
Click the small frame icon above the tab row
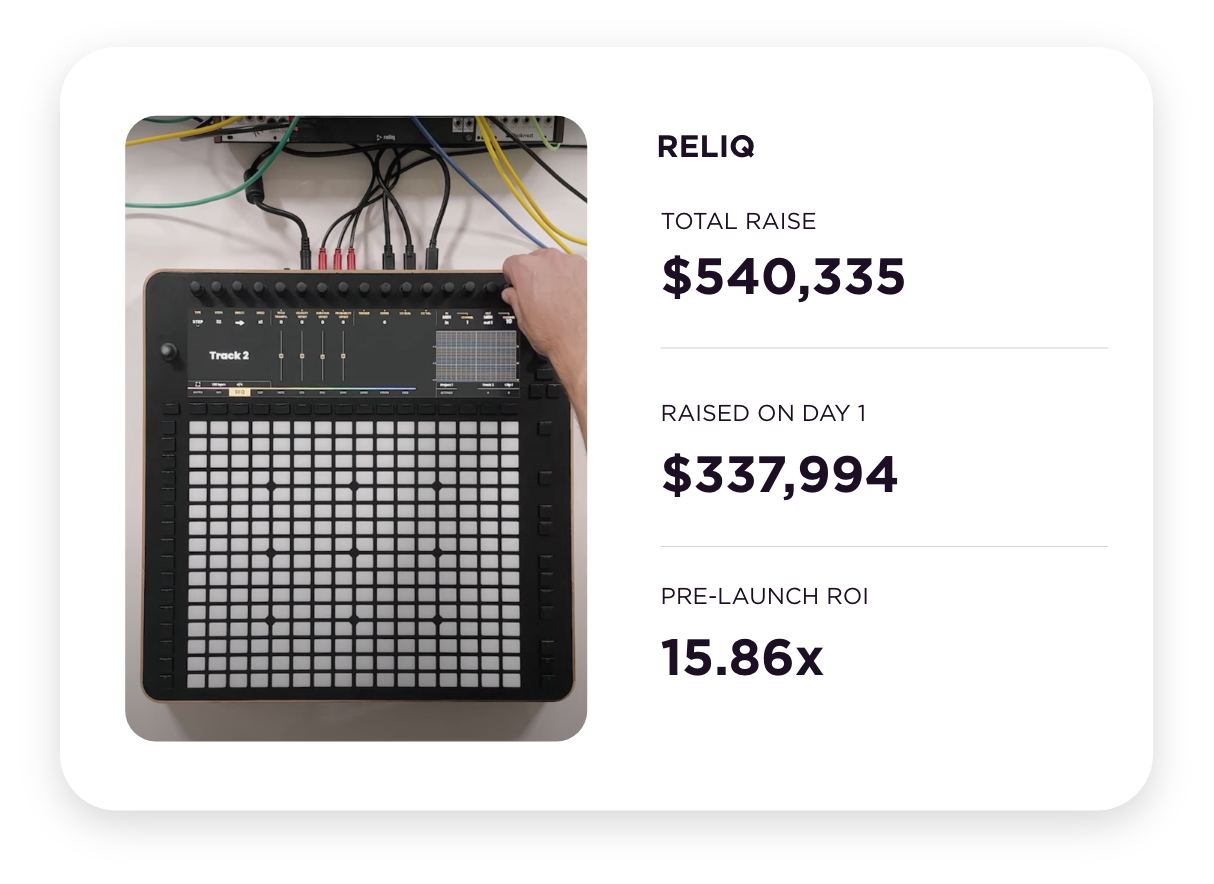(196, 383)
